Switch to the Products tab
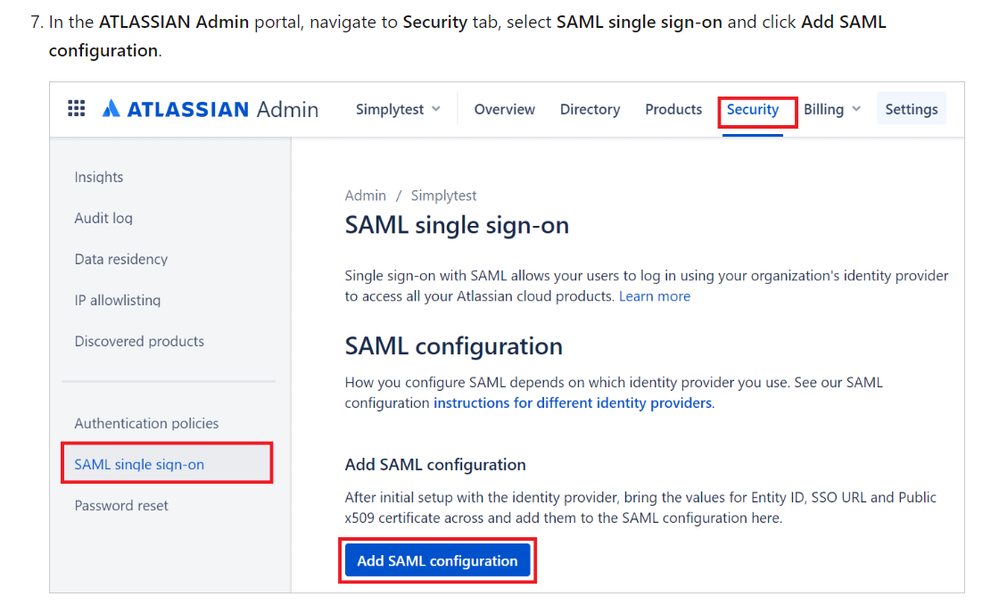 [x=673, y=110]
